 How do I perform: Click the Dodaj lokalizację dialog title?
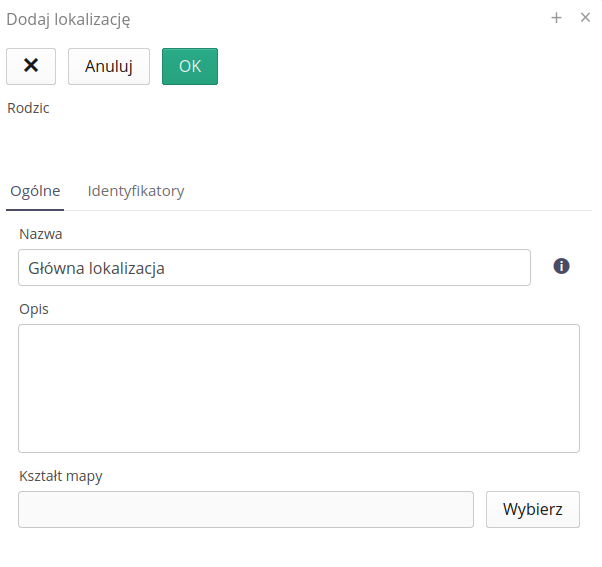[68, 19]
